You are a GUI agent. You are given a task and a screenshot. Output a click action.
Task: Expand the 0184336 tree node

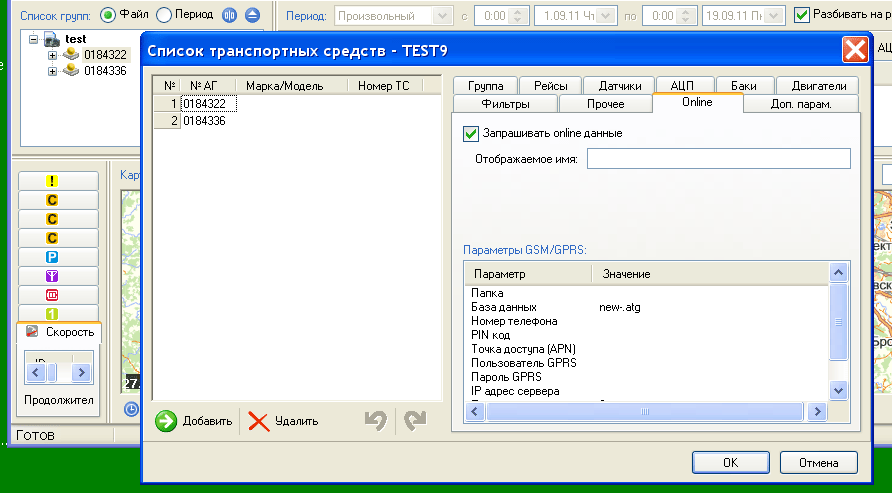point(52,71)
